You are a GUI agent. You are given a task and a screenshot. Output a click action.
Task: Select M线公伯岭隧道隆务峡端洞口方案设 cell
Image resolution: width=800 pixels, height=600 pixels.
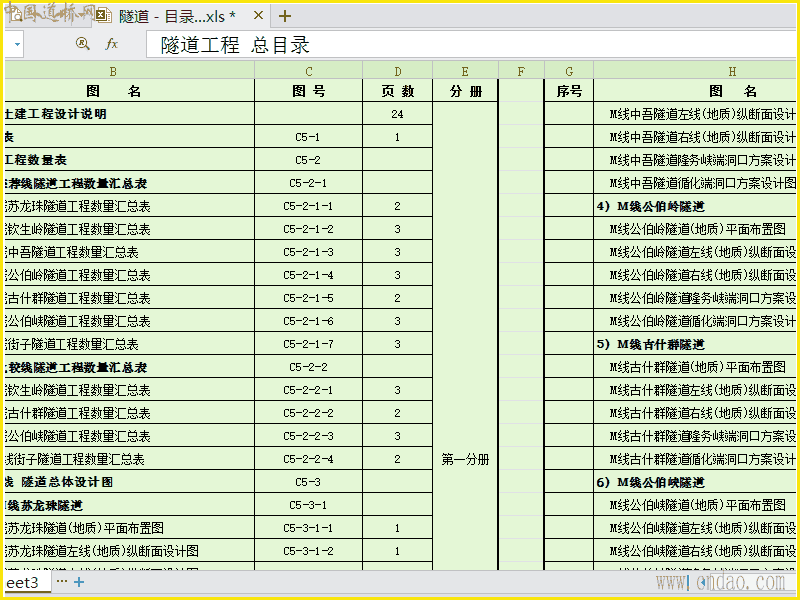tap(695, 298)
